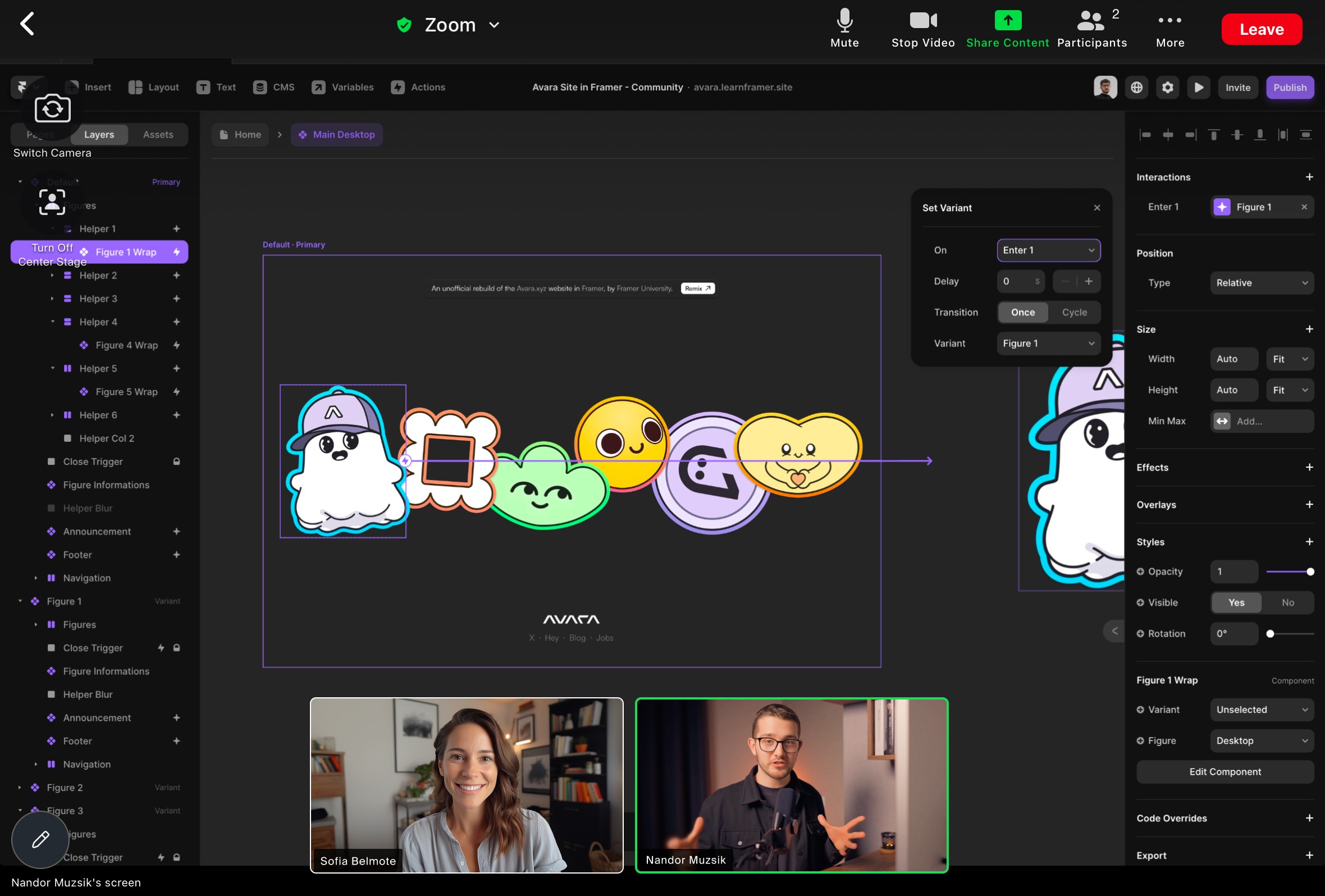Set Visible to No
This screenshot has width=1325, height=896.
(x=1287, y=602)
